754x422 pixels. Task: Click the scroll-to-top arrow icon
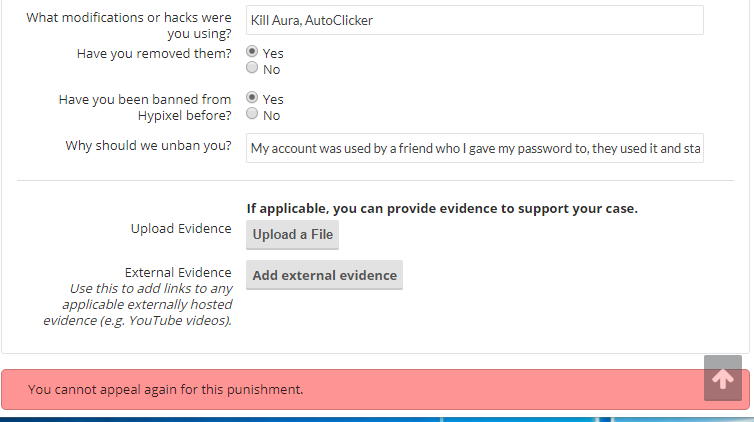(x=723, y=379)
